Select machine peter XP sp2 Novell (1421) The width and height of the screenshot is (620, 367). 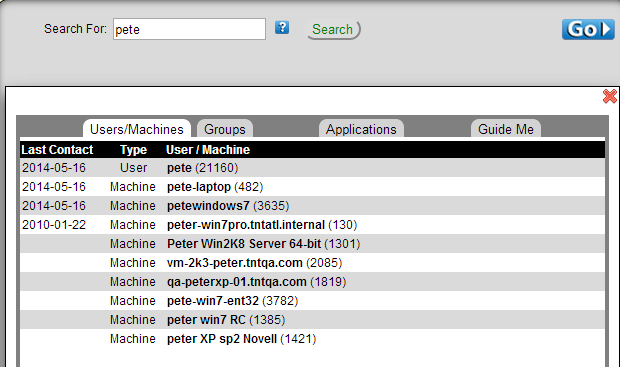(x=241, y=339)
